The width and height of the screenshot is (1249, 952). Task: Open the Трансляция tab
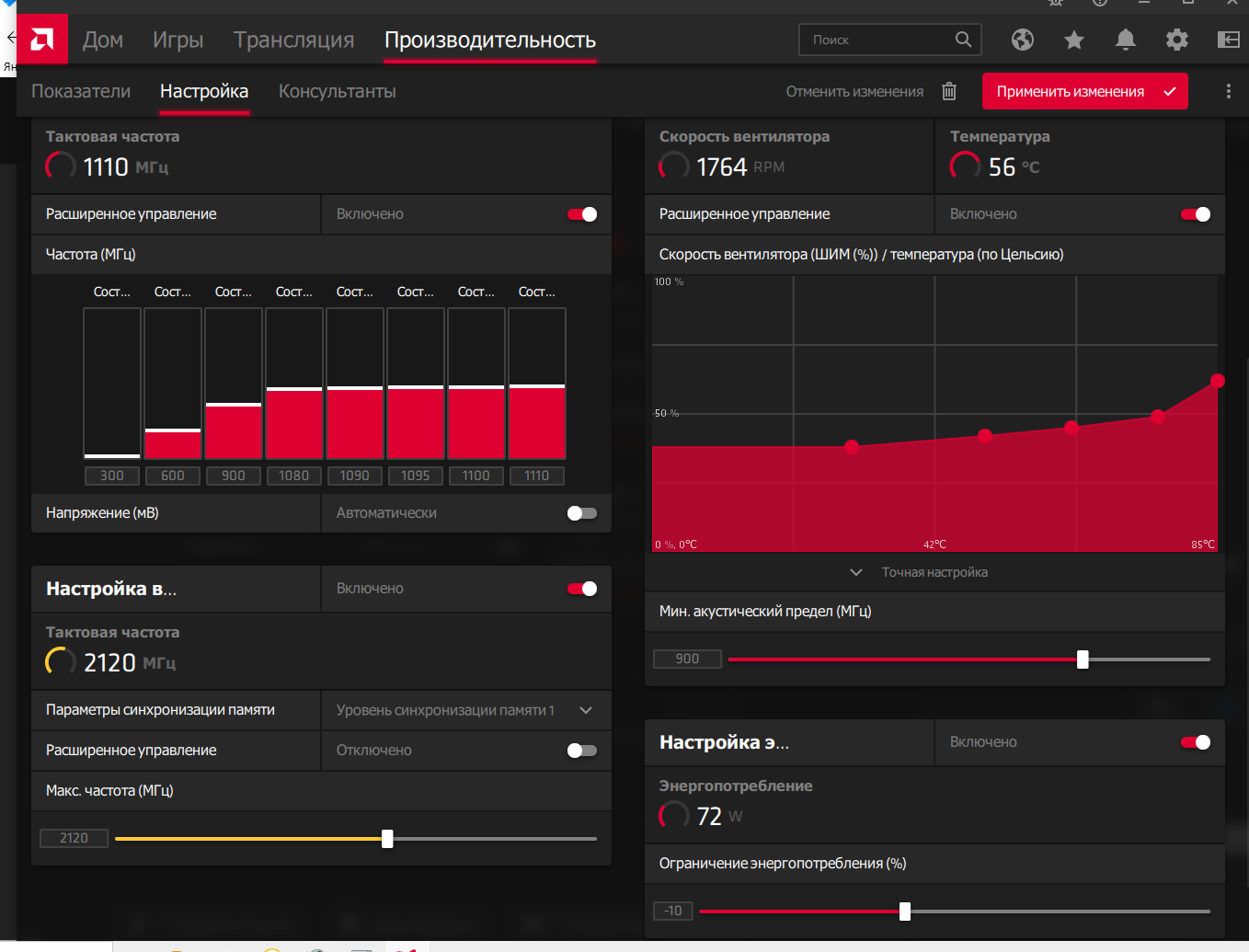(x=293, y=40)
